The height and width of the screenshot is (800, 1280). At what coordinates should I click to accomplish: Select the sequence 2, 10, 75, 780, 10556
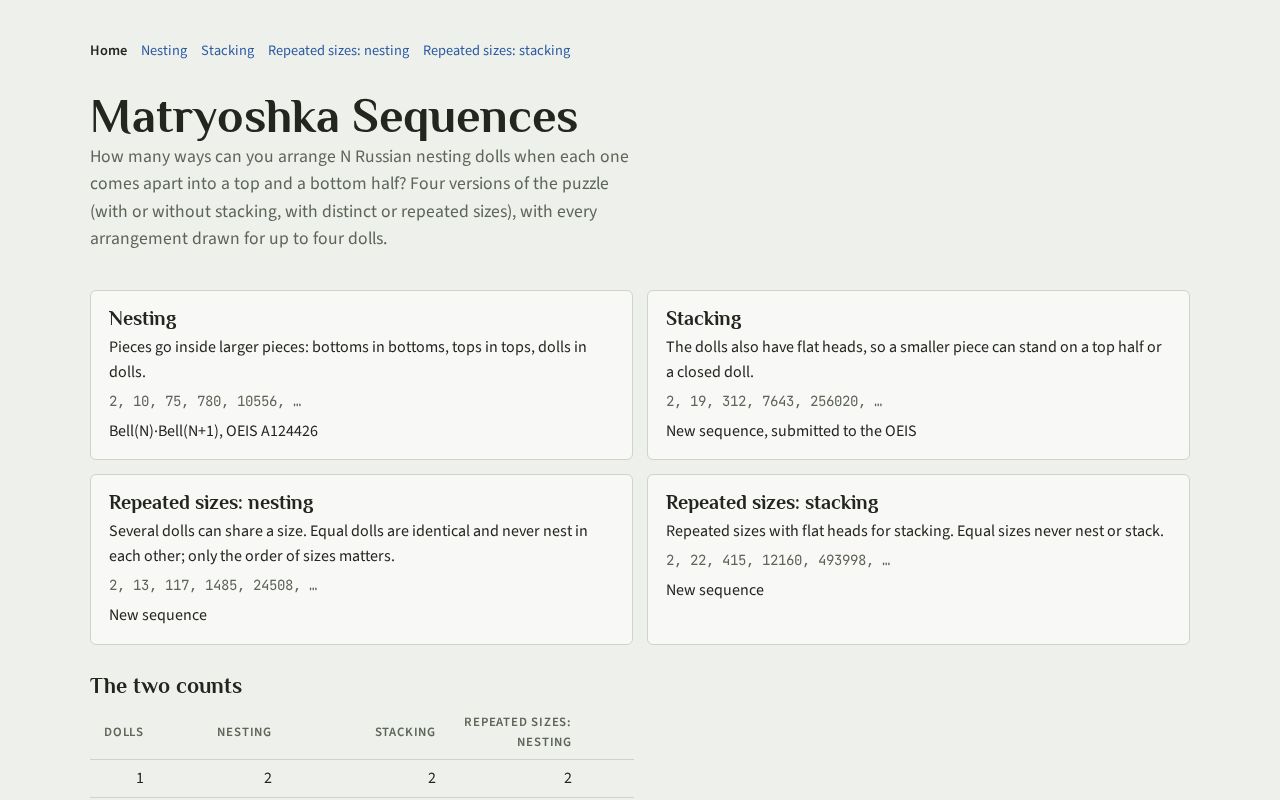(205, 401)
